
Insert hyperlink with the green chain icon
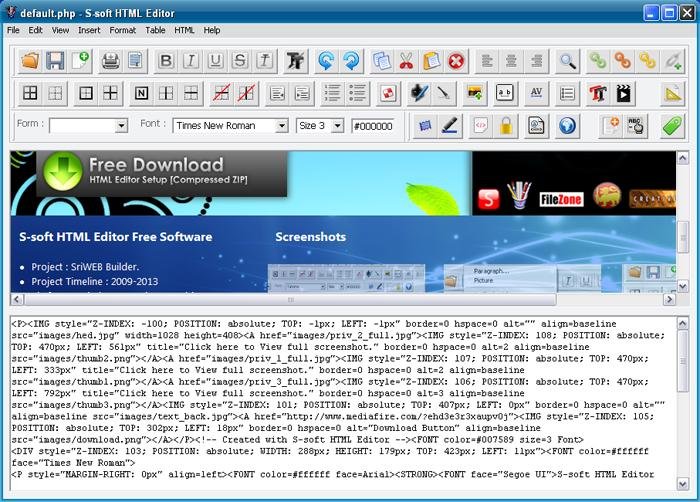click(597, 60)
